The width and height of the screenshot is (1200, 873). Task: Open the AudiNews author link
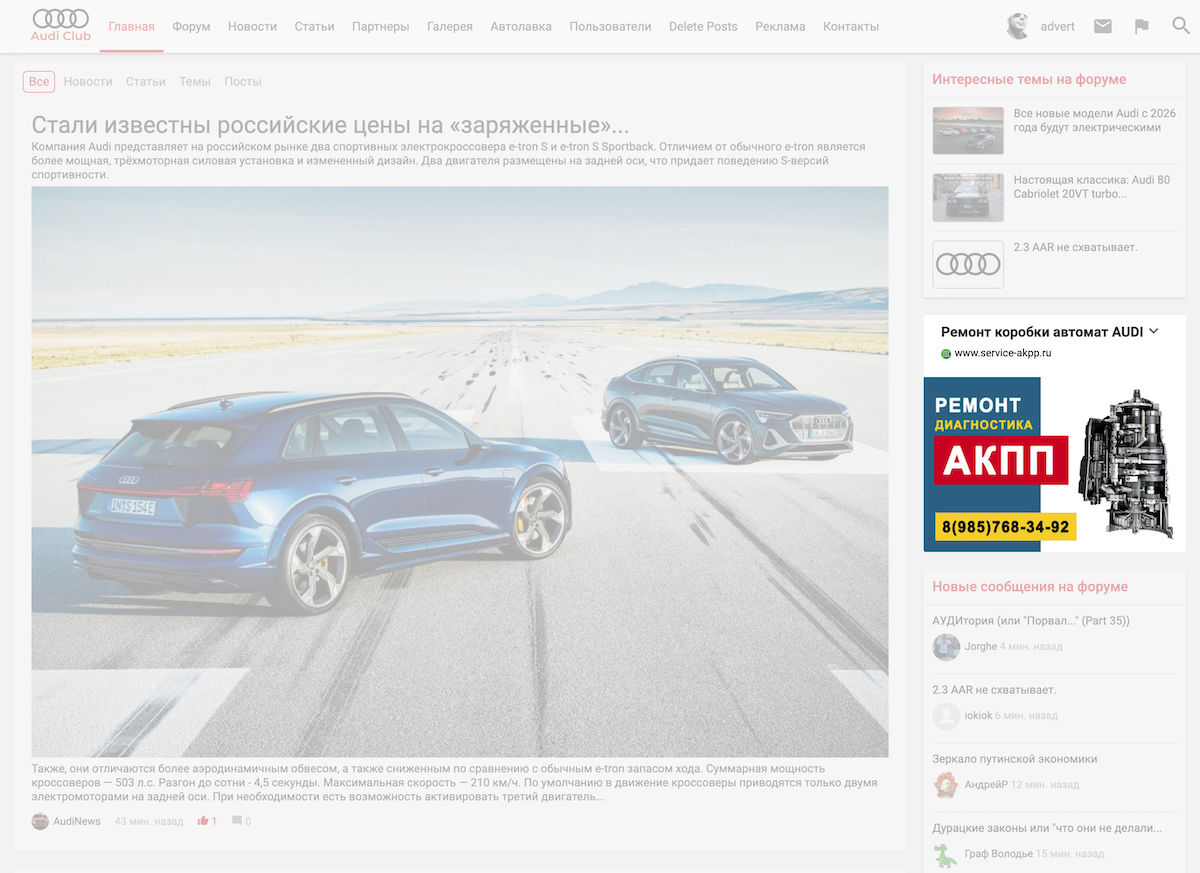(77, 821)
